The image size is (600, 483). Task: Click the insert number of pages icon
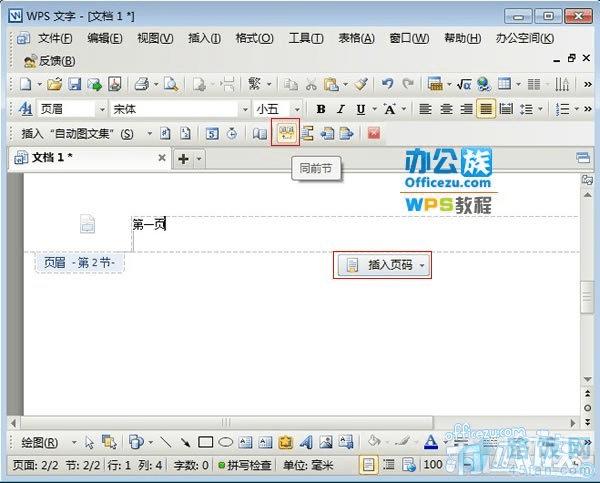point(185,133)
